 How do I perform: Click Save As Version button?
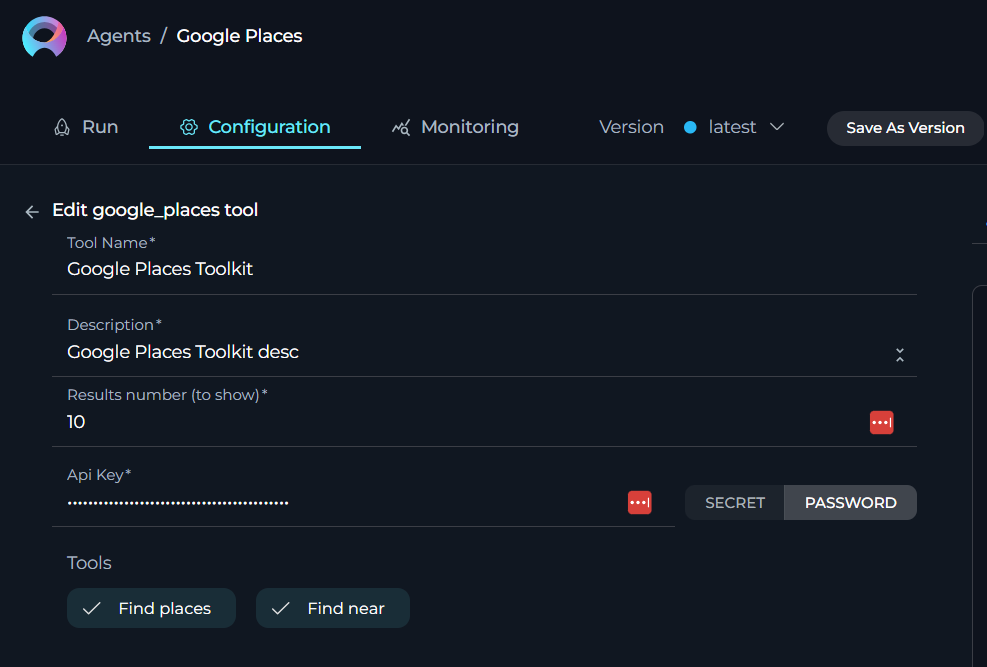(x=905, y=128)
